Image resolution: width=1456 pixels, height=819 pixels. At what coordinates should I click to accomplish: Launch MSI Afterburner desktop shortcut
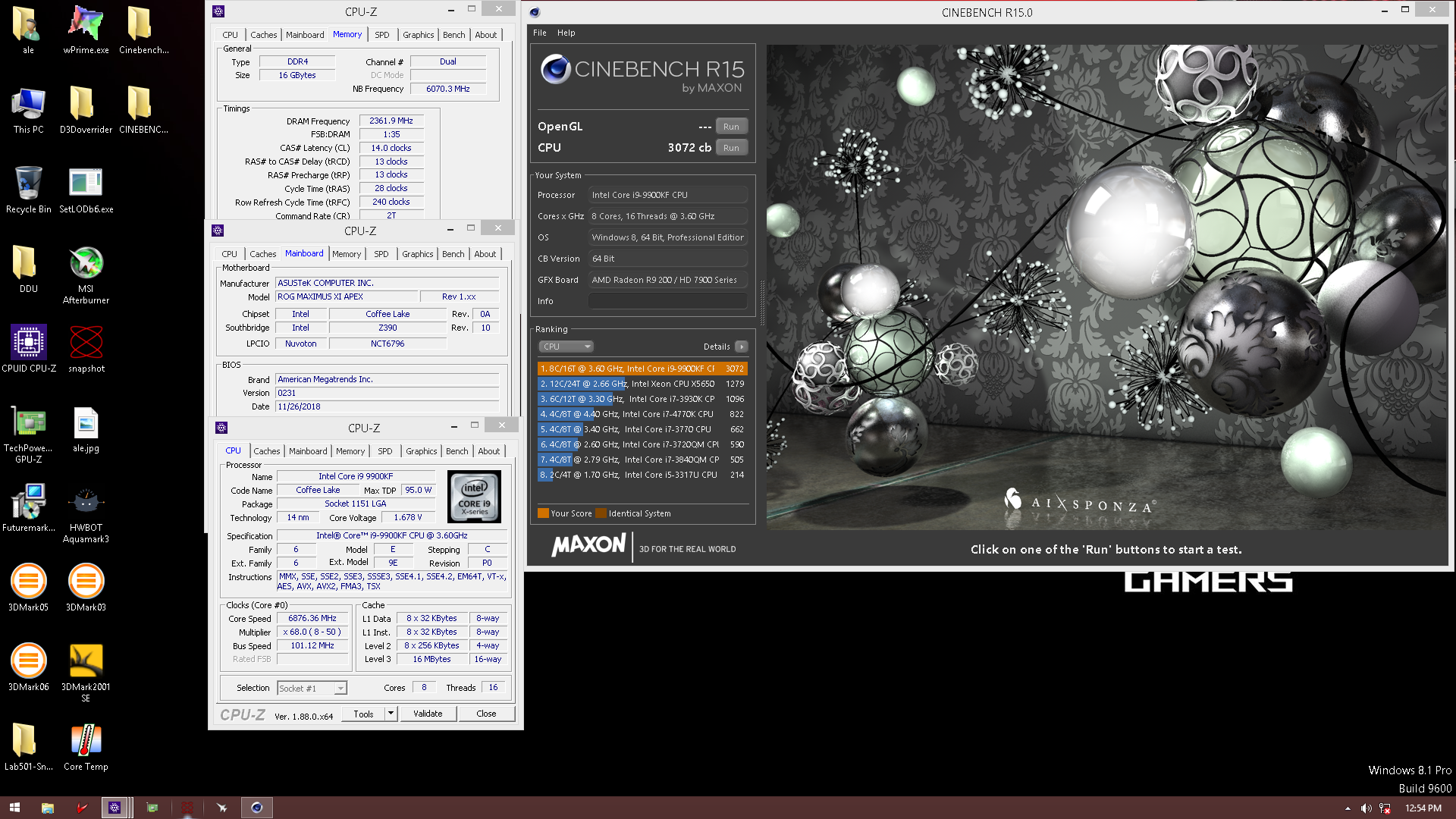coord(86,275)
